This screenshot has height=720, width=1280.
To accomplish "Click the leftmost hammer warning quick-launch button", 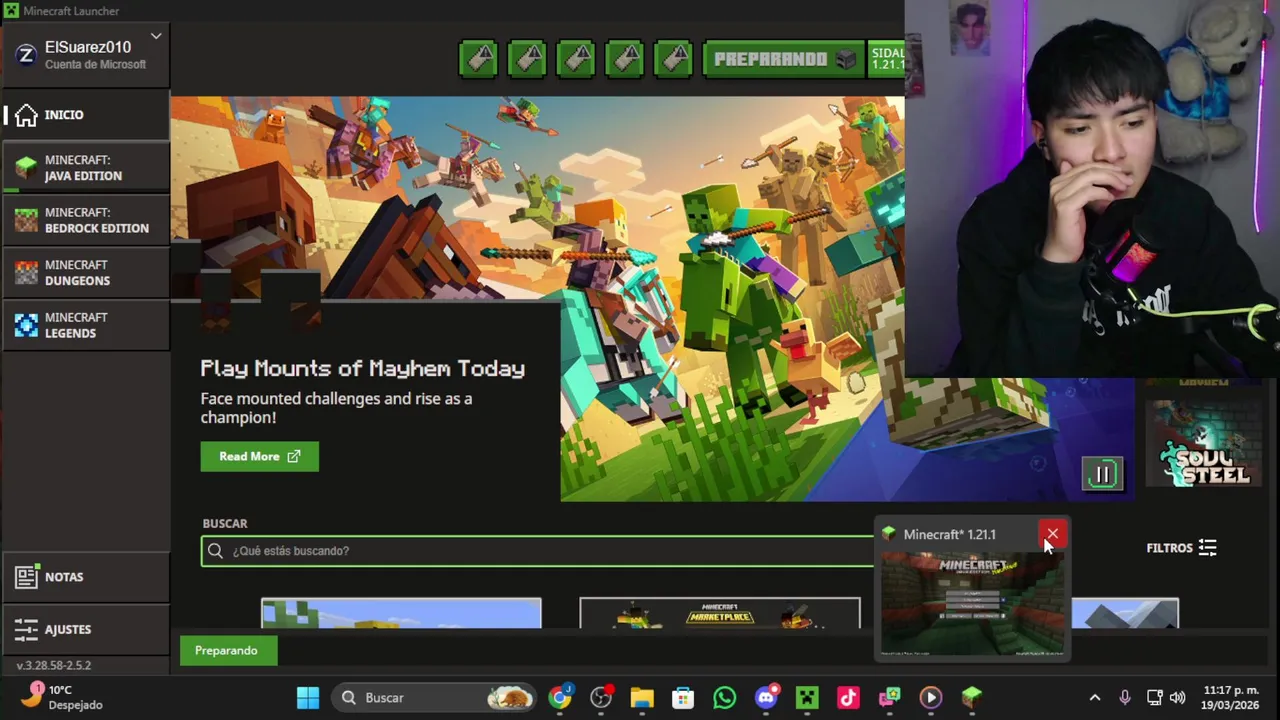I will tap(478, 59).
